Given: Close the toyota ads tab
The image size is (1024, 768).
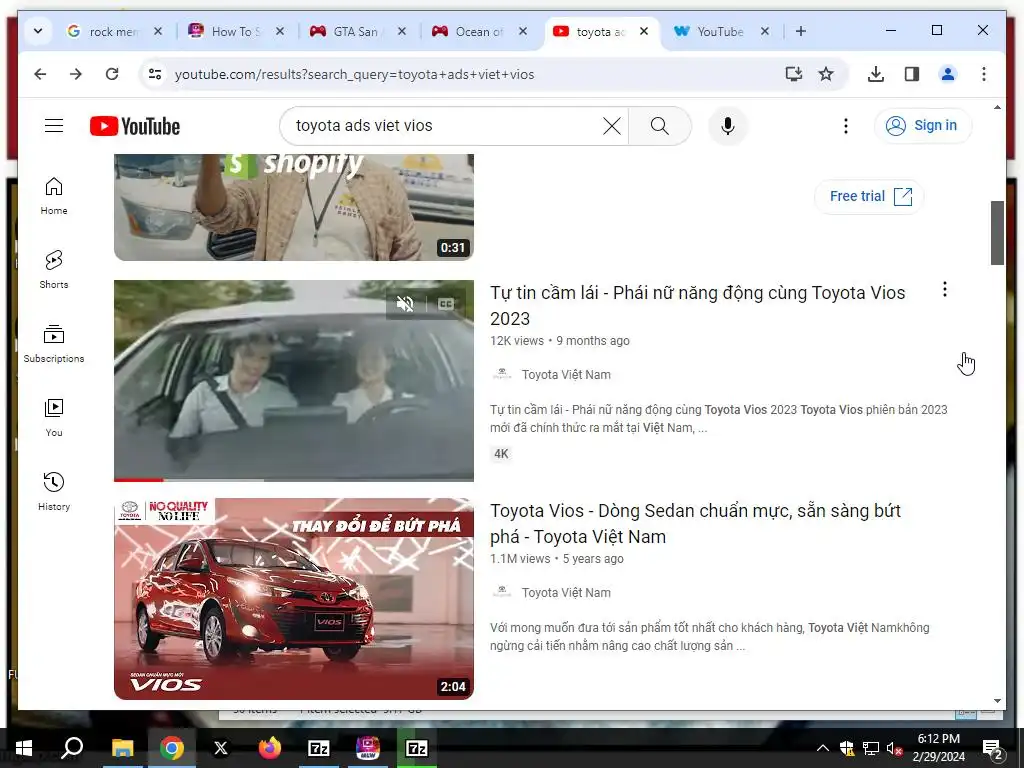Looking at the screenshot, I should coord(644,31).
